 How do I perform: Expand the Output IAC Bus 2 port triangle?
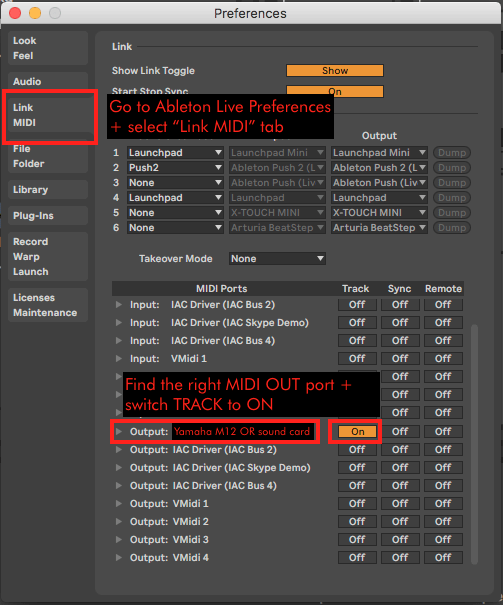119,450
